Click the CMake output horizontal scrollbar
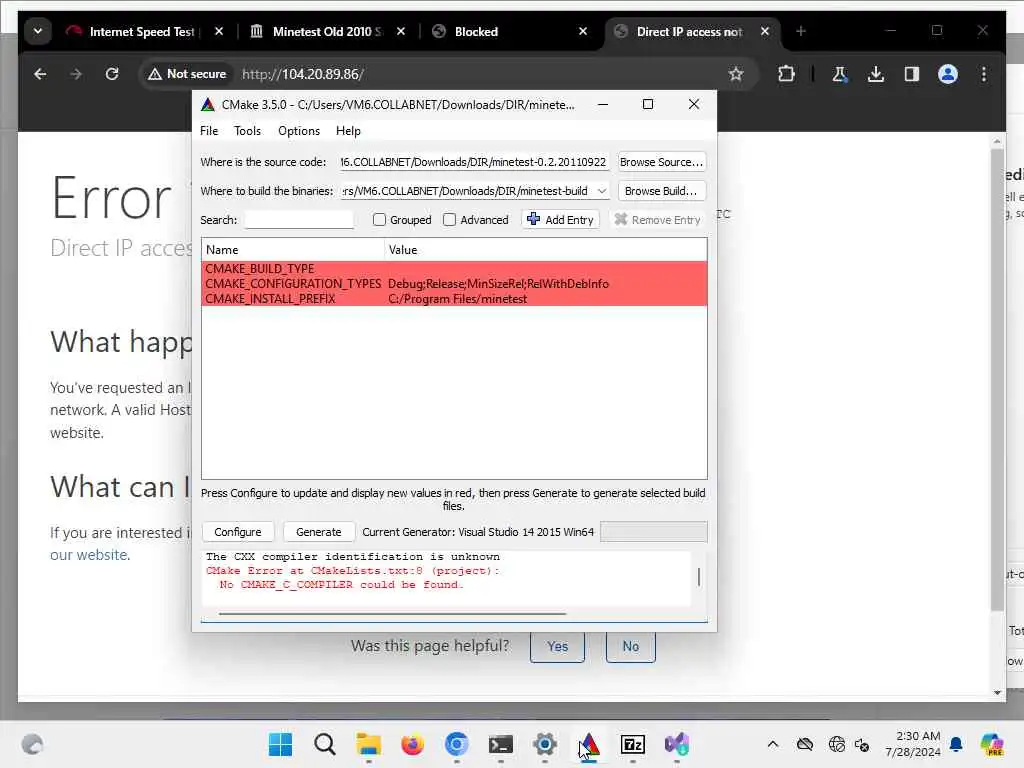1024x768 pixels. (x=392, y=613)
